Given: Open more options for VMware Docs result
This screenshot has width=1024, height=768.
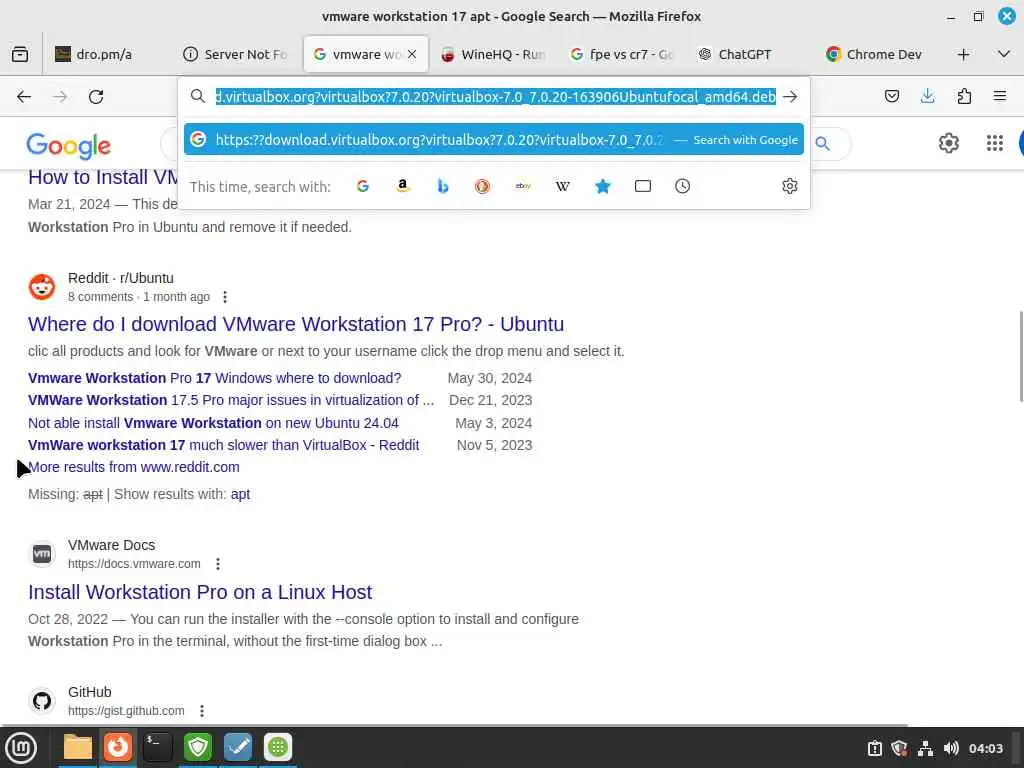Looking at the screenshot, I should click(218, 564).
